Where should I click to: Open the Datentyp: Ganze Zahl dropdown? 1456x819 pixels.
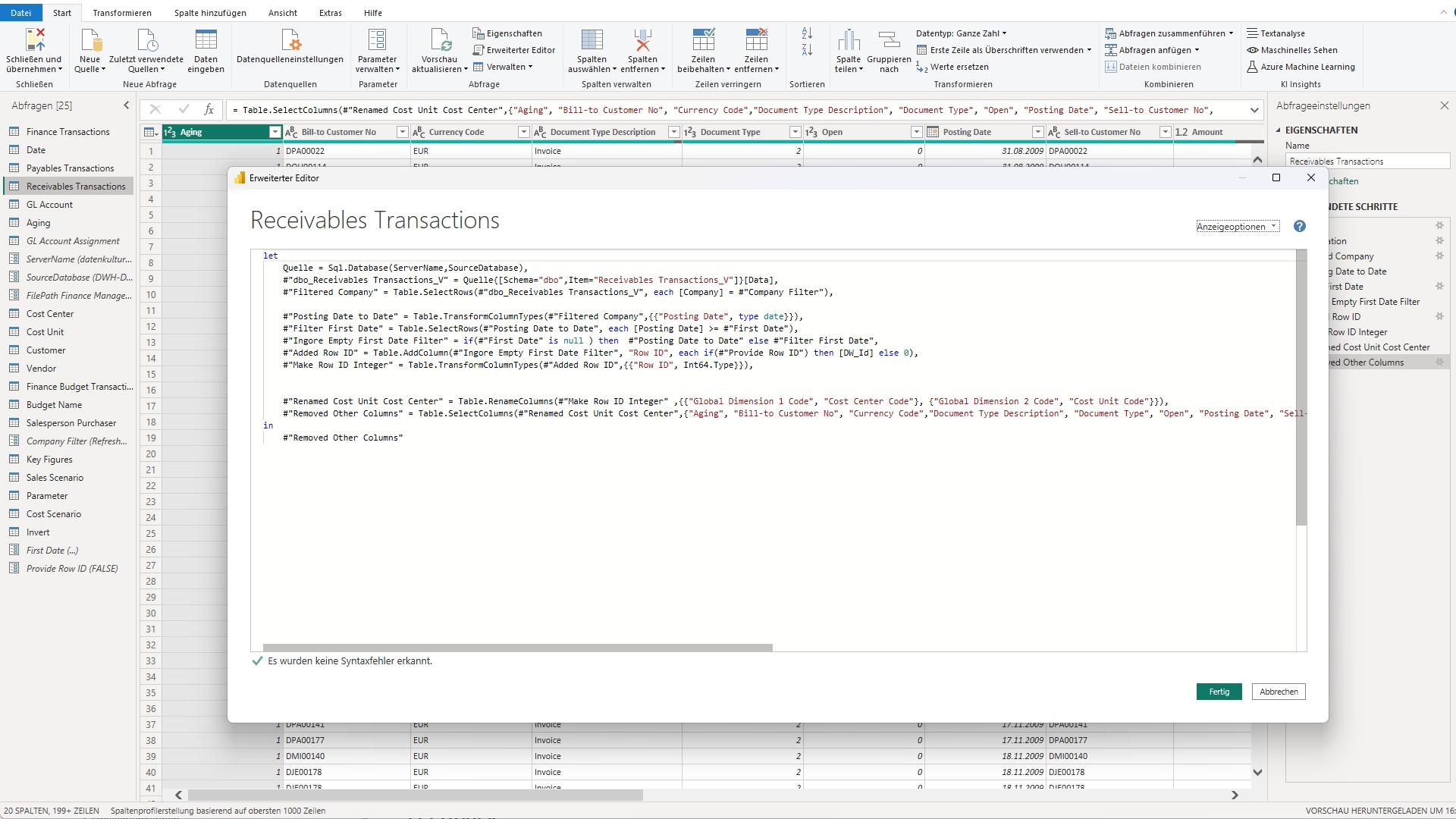pos(960,33)
